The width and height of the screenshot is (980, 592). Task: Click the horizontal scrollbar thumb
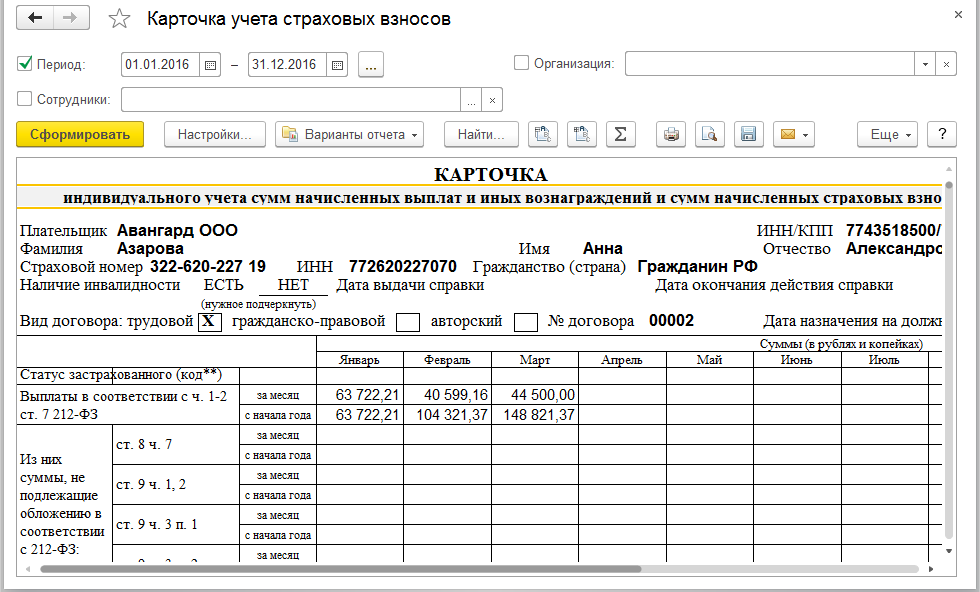tap(341, 569)
